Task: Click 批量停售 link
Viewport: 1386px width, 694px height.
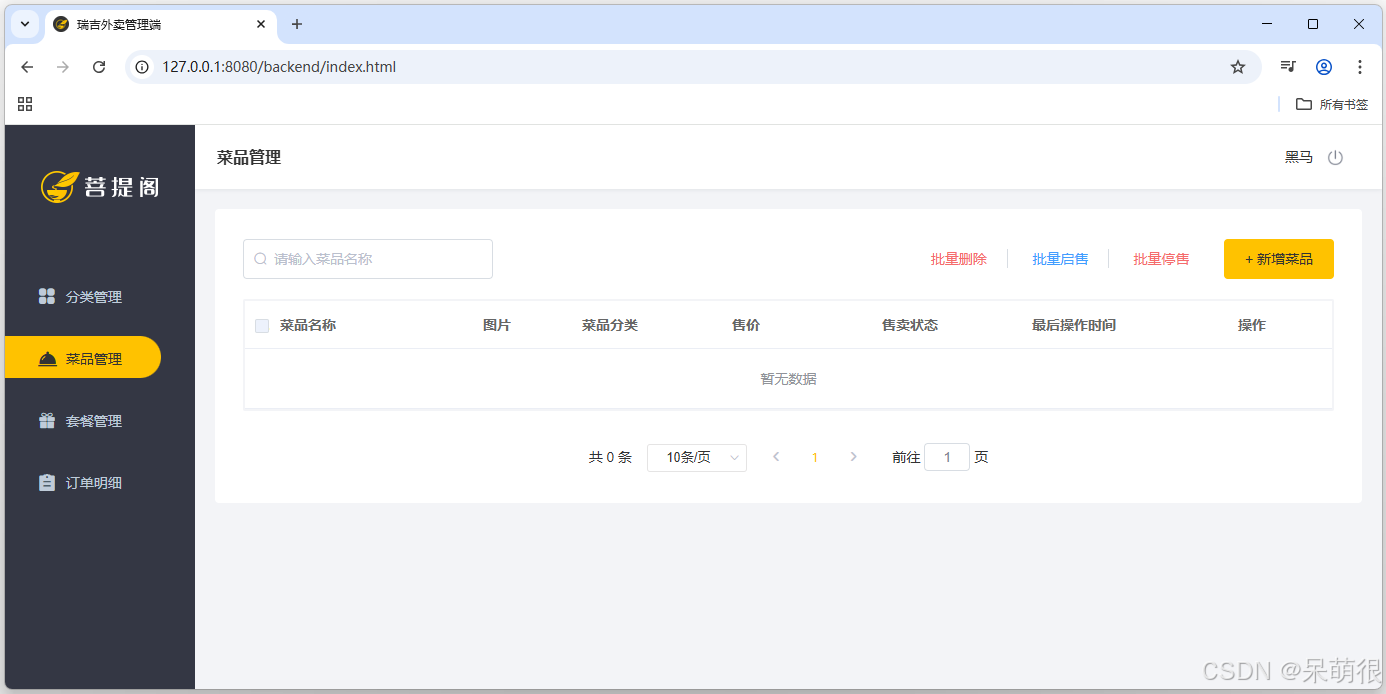Action: pyautogui.click(x=1161, y=259)
